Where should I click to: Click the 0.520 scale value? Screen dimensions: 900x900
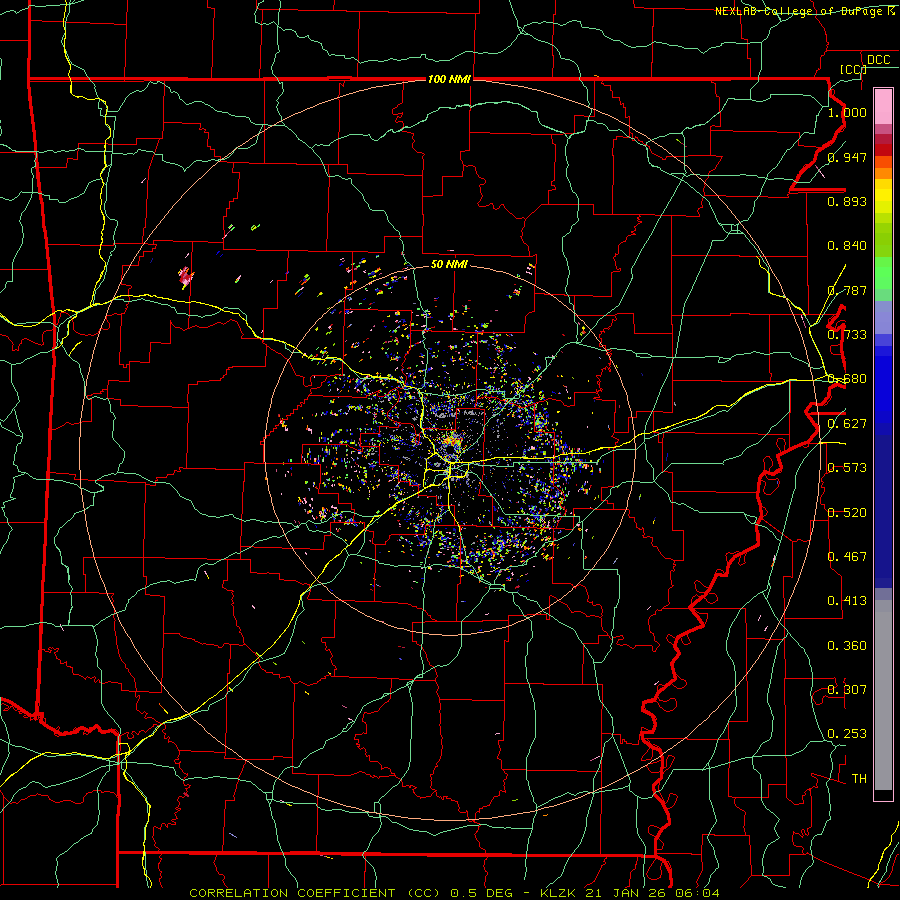click(847, 512)
